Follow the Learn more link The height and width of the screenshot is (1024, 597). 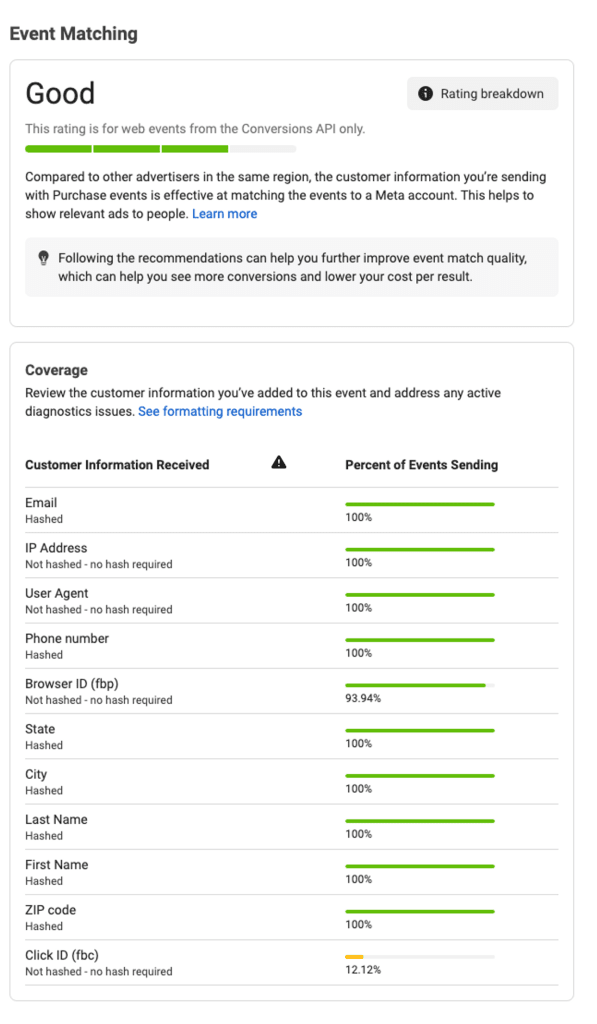[x=225, y=214]
